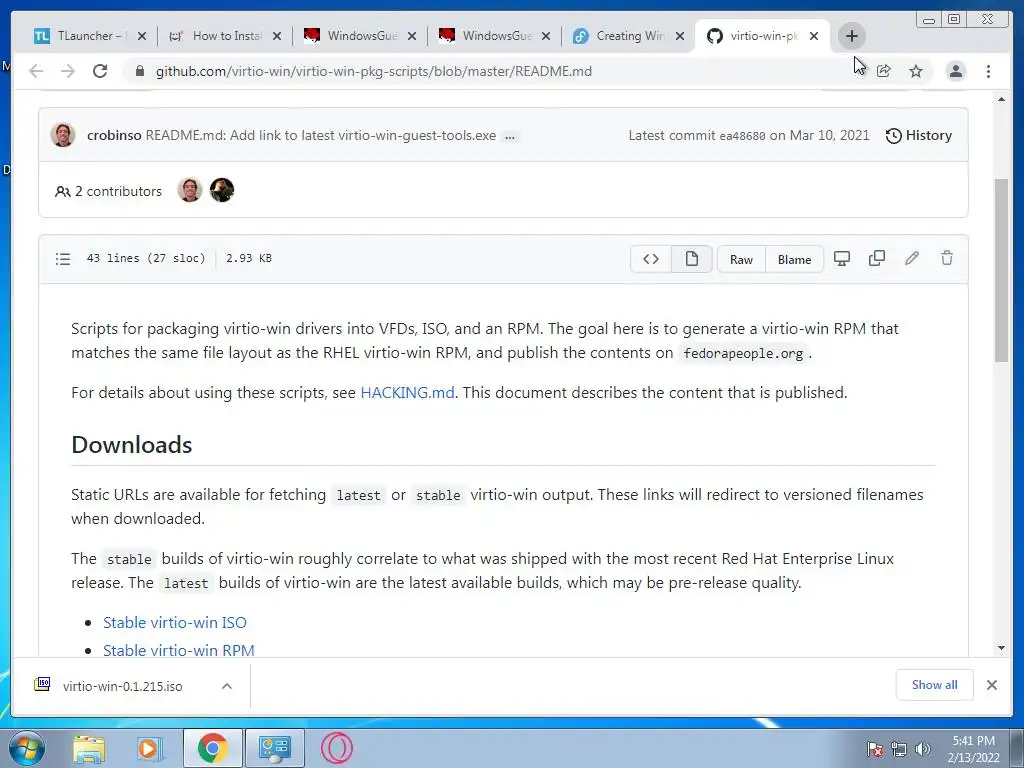The width and height of the screenshot is (1024, 768).
Task: Open the control panel taskbar icon
Action: [x=275, y=748]
